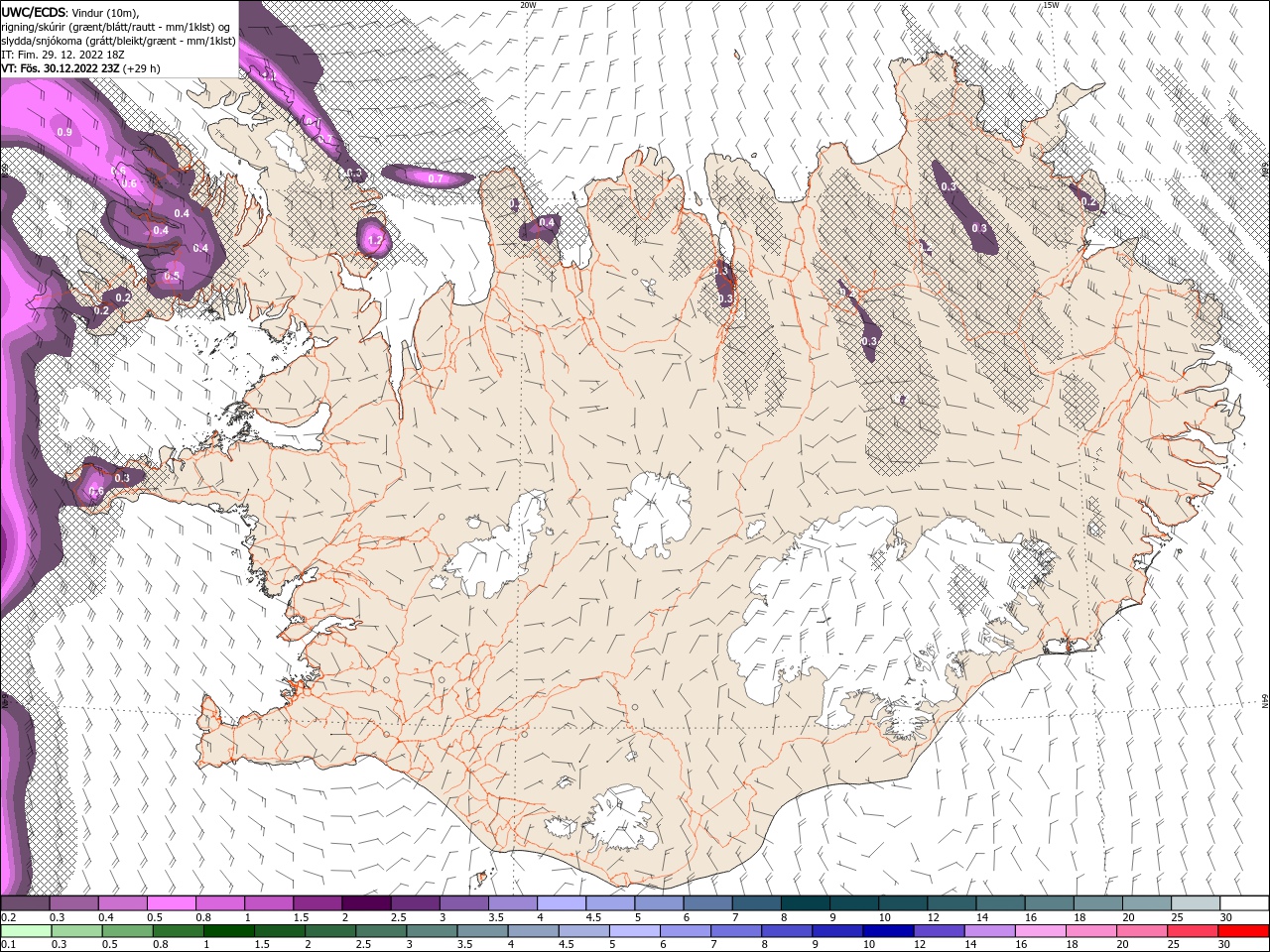Select upper scale swatch between 0.5 and 0.8

pos(172,902)
